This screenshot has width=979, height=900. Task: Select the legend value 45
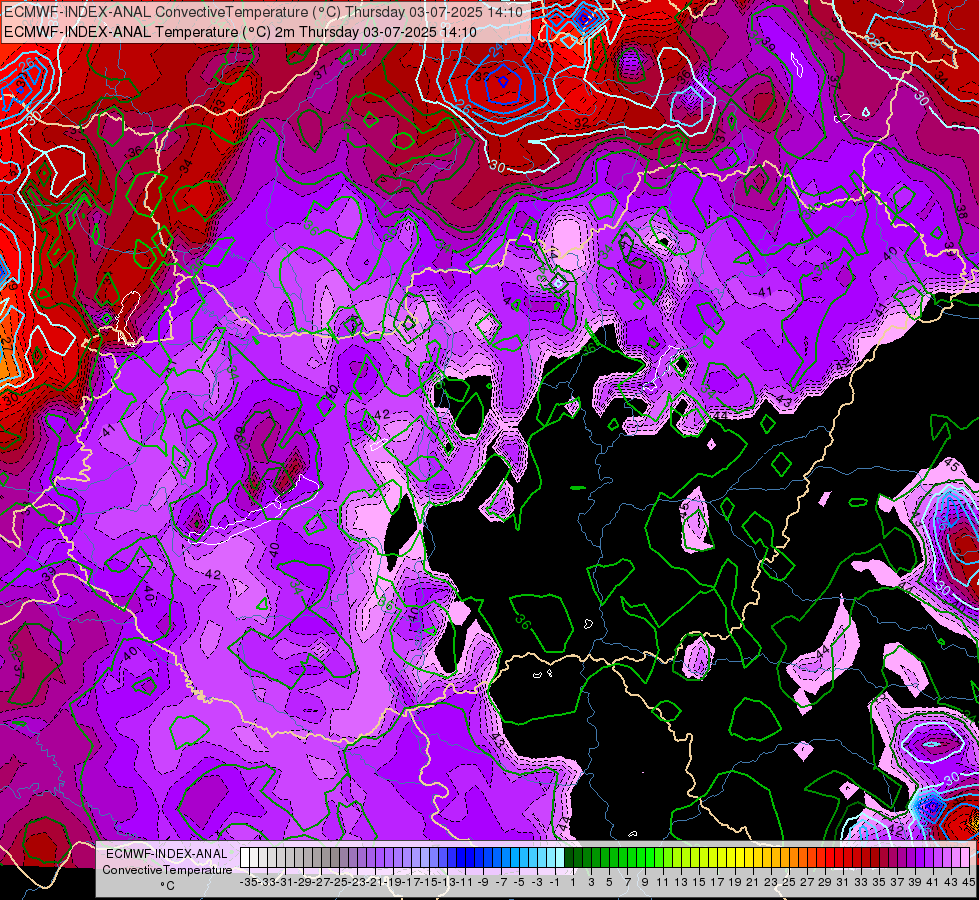click(968, 883)
